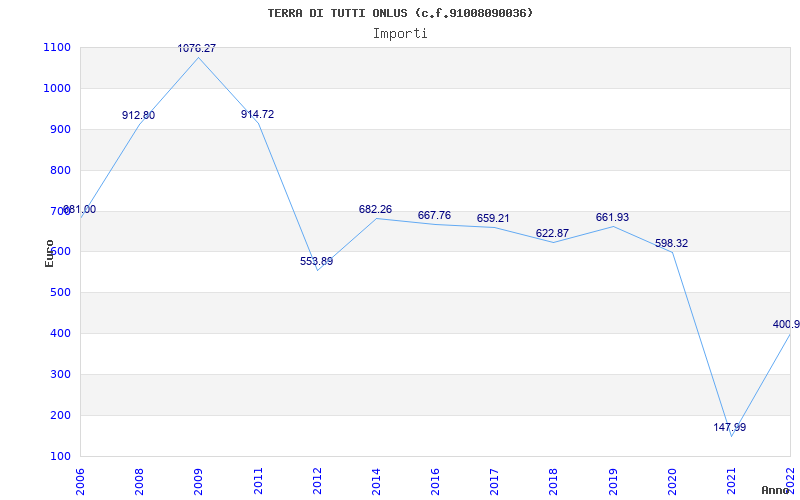Click the 2016 x-axis year label
The image size is (800, 500).
[x=435, y=481]
